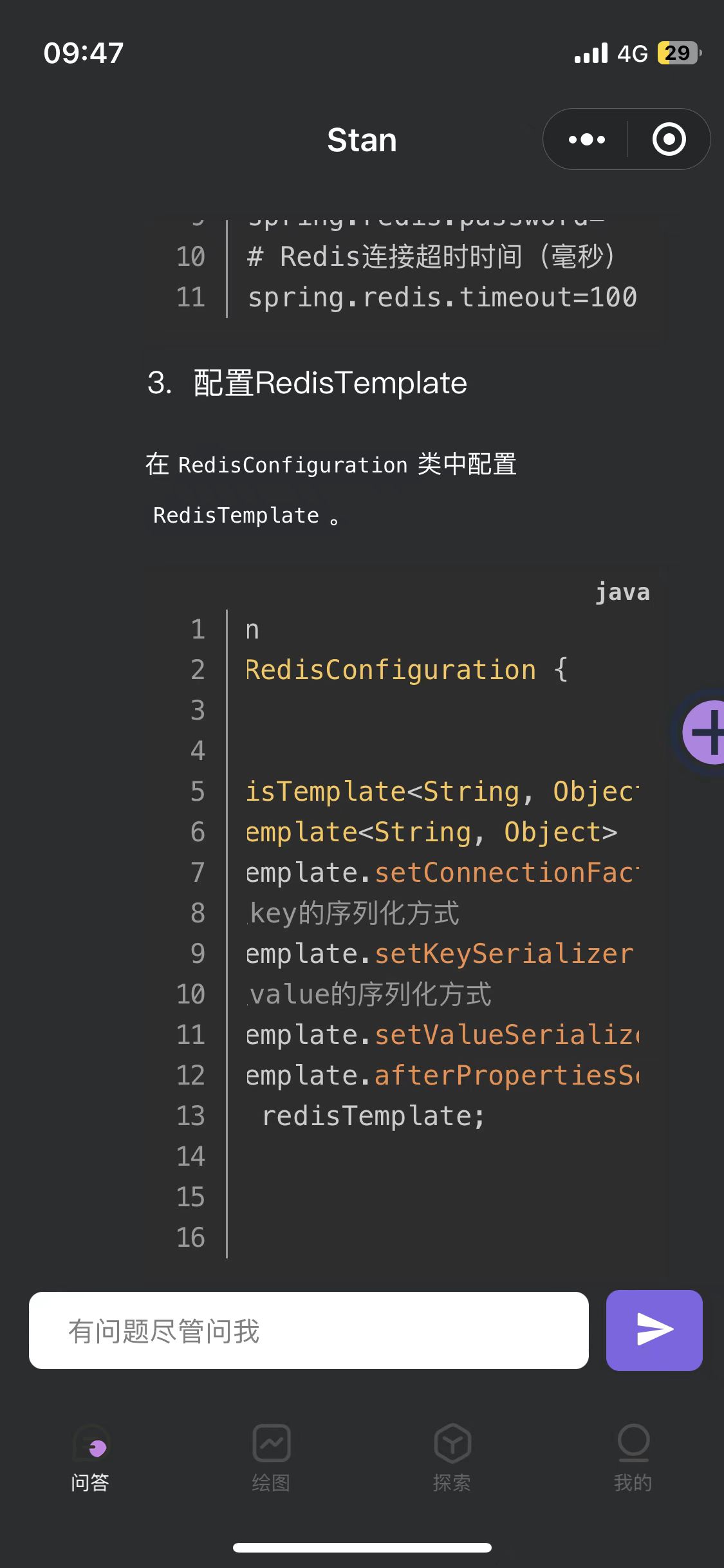Tap the 问答 chat bubble icon
The width and height of the screenshot is (724, 1568).
click(91, 1443)
